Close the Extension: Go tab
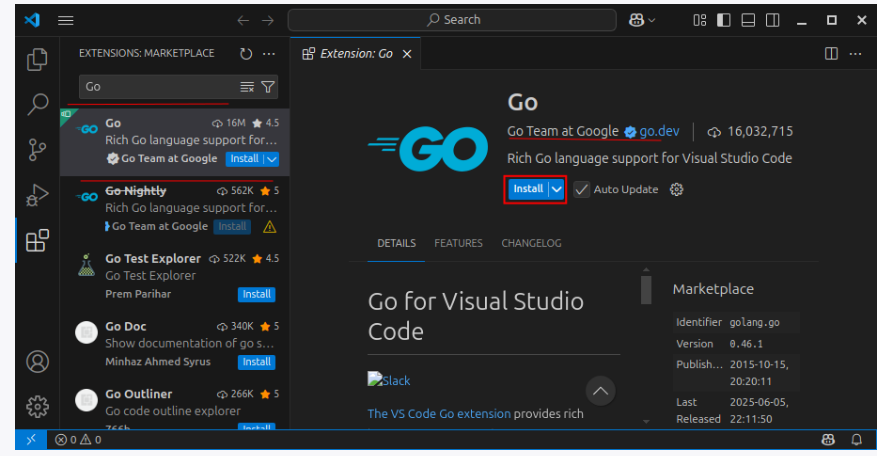 pyautogui.click(x=407, y=54)
